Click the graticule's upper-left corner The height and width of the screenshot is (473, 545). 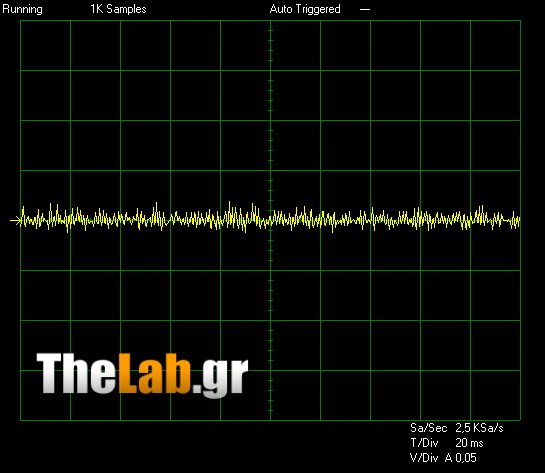(21, 21)
